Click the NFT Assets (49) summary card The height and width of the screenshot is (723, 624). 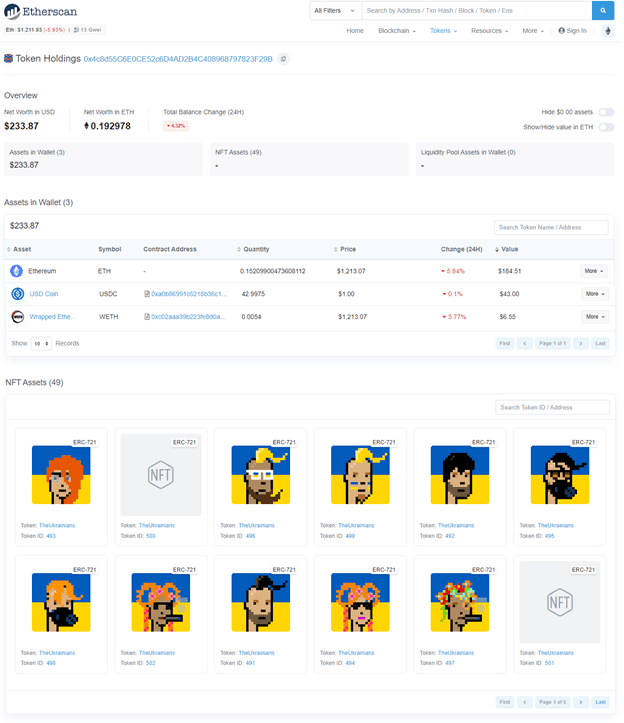(311, 160)
